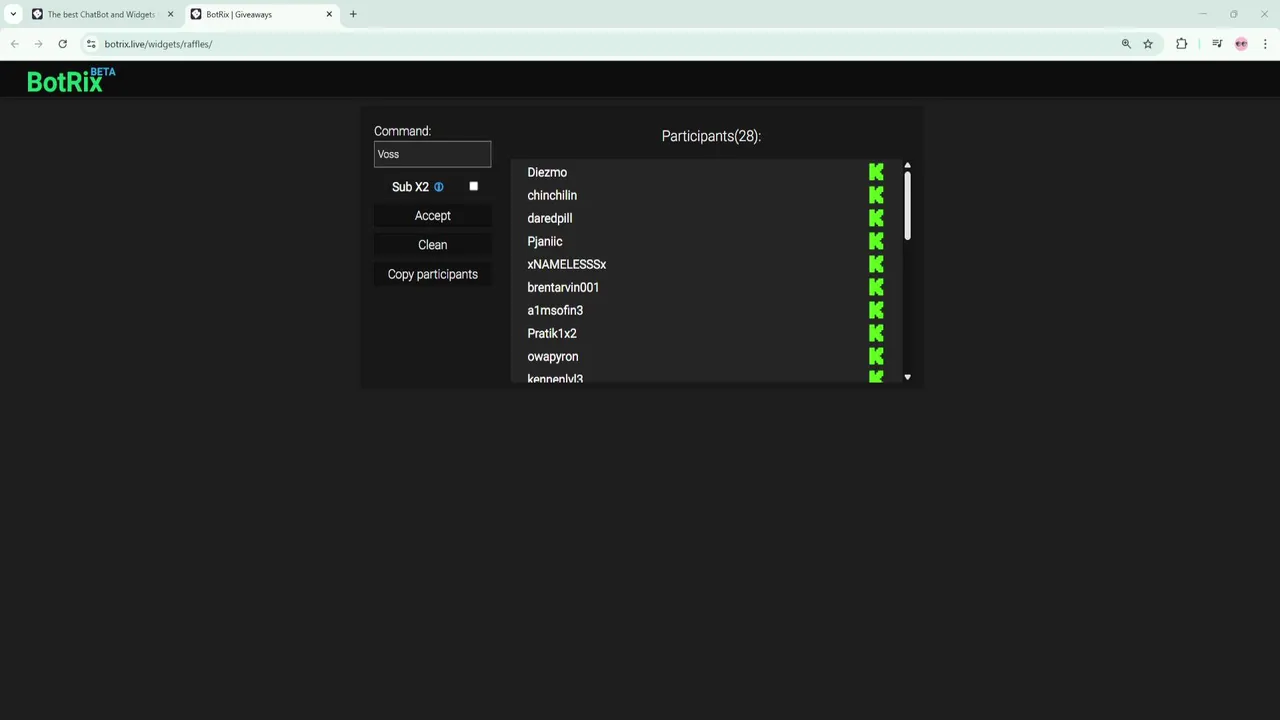
Task: Select participant Pratik1x2
Action: point(552,333)
